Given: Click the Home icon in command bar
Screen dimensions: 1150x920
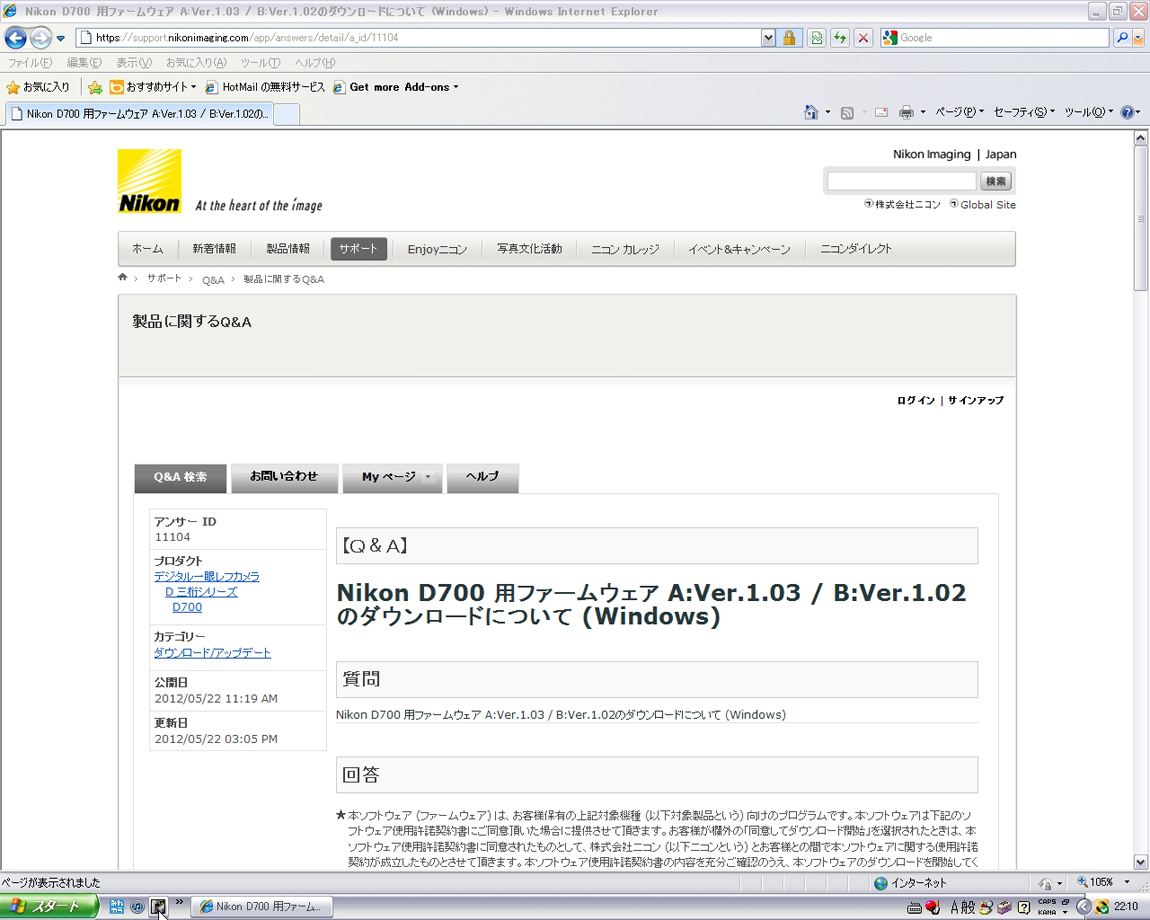Looking at the screenshot, I should pyautogui.click(x=811, y=112).
